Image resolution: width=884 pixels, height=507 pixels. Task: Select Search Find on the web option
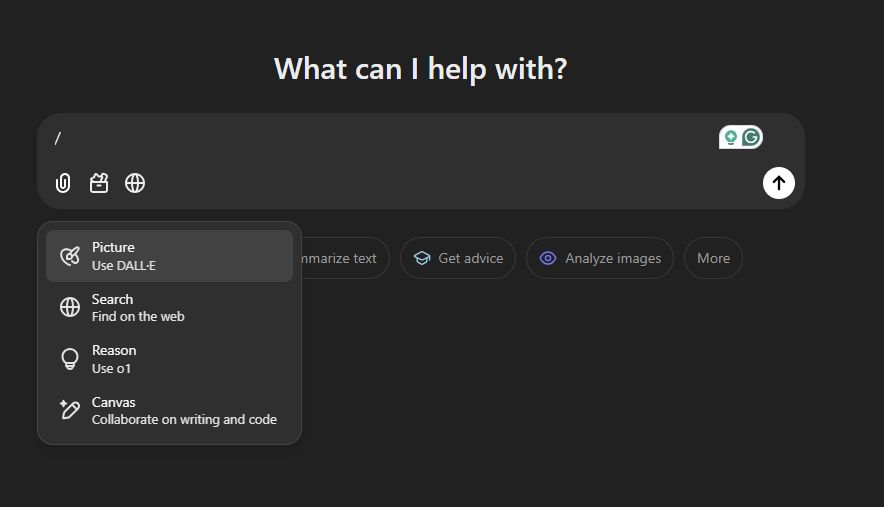(169, 307)
